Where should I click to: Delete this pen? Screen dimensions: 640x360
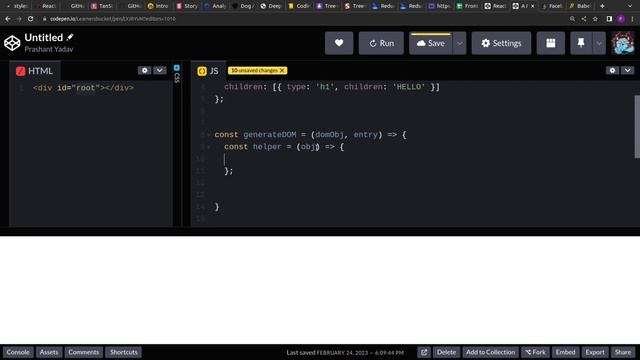click(446, 352)
